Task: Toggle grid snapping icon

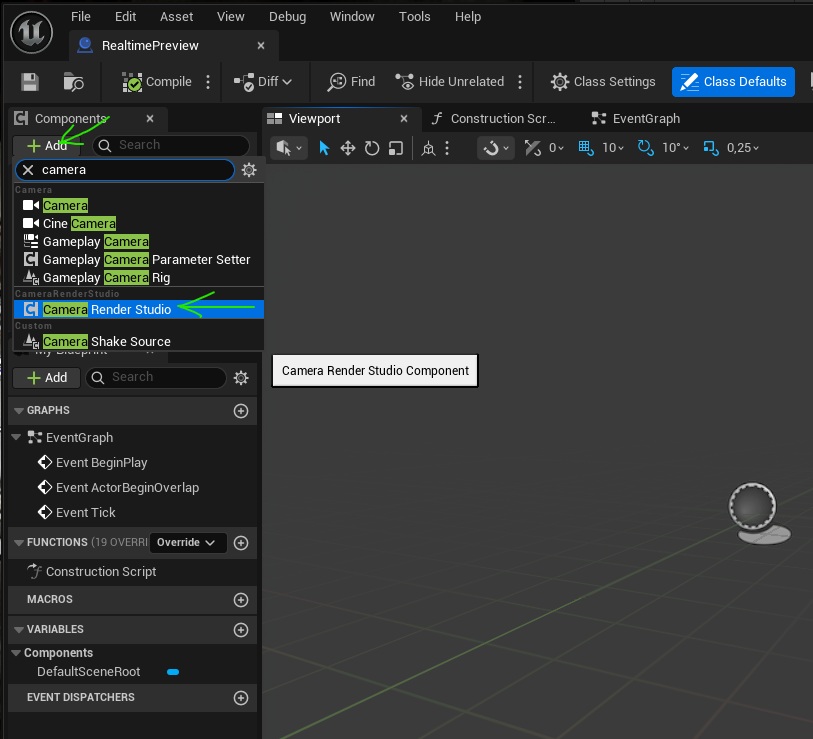Action: click(585, 148)
